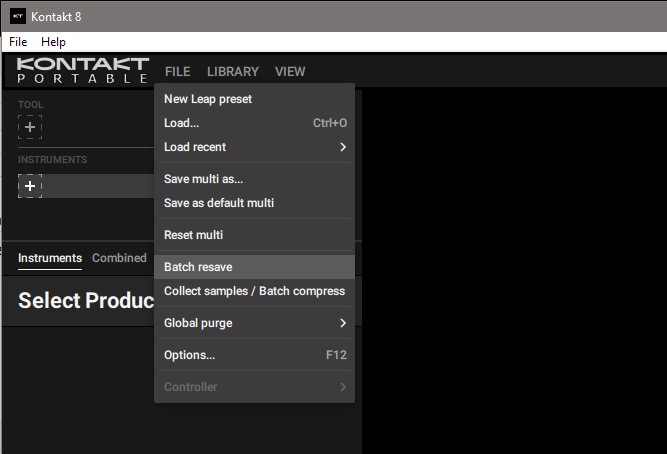This screenshot has height=454, width=667.
Task: Select Load... from the menu
Action: [x=254, y=123]
